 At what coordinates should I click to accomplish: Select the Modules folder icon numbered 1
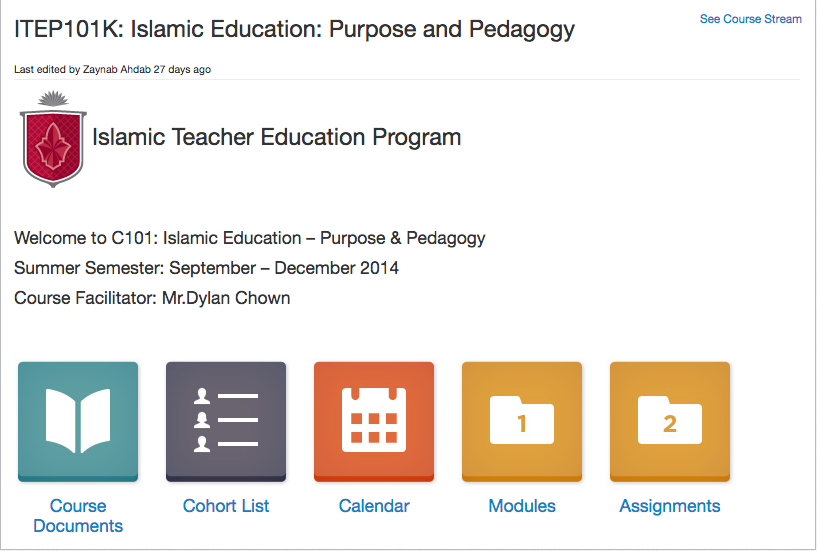(x=522, y=421)
